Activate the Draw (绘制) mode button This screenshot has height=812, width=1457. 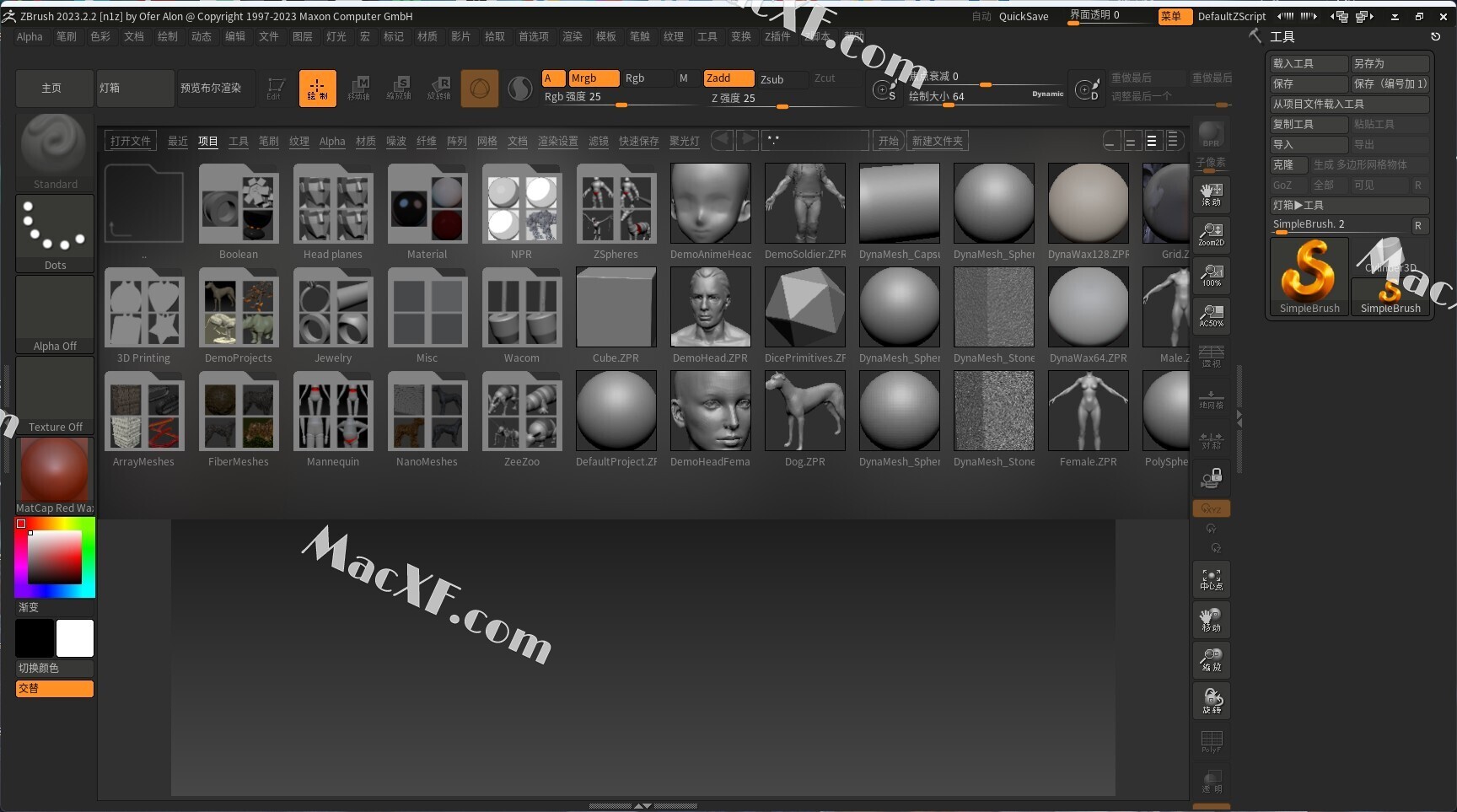(x=318, y=89)
